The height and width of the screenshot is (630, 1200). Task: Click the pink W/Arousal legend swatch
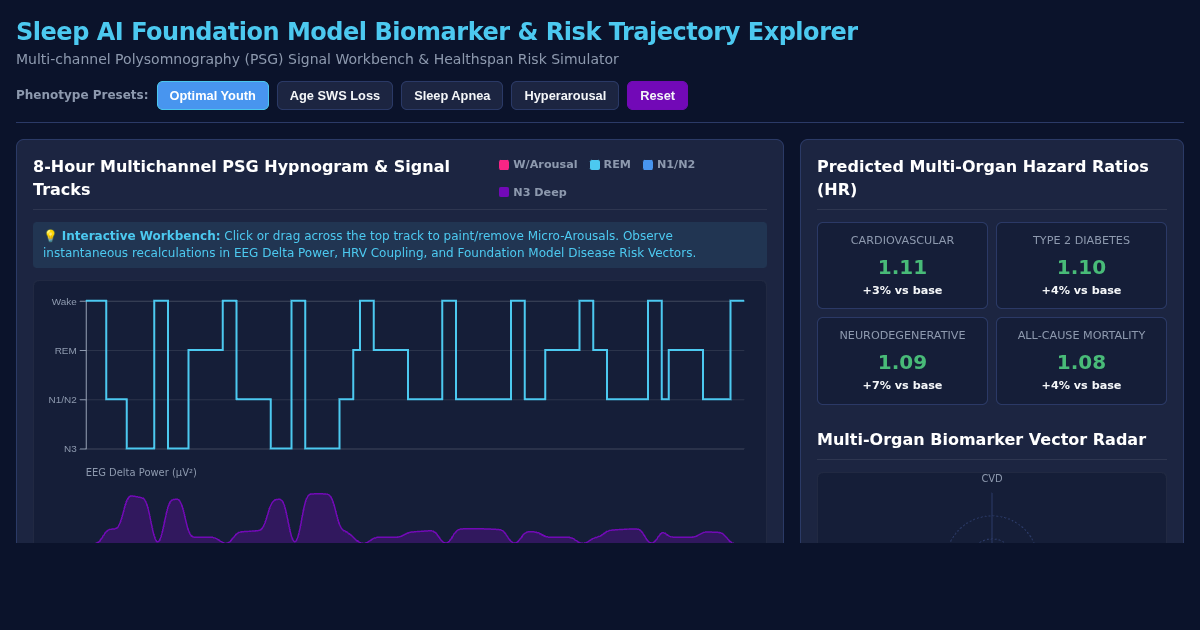click(x=504, y=165)
